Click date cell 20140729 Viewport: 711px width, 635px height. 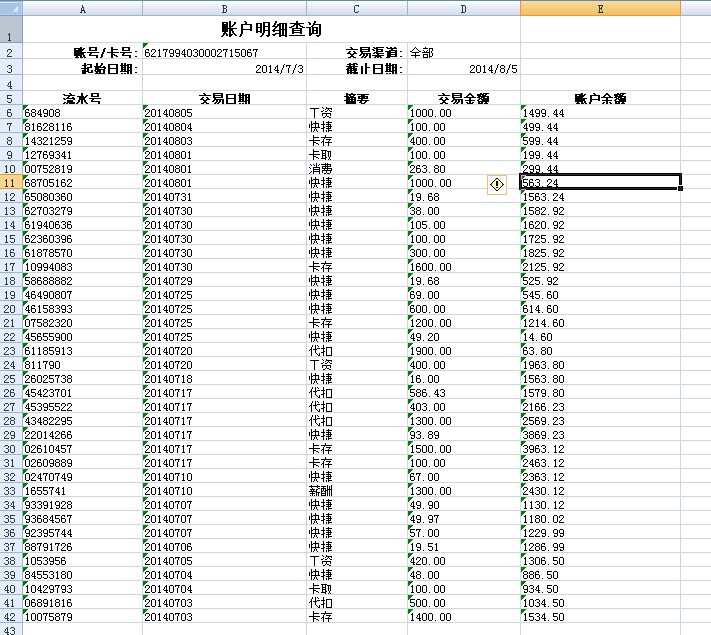pos(224,281)
